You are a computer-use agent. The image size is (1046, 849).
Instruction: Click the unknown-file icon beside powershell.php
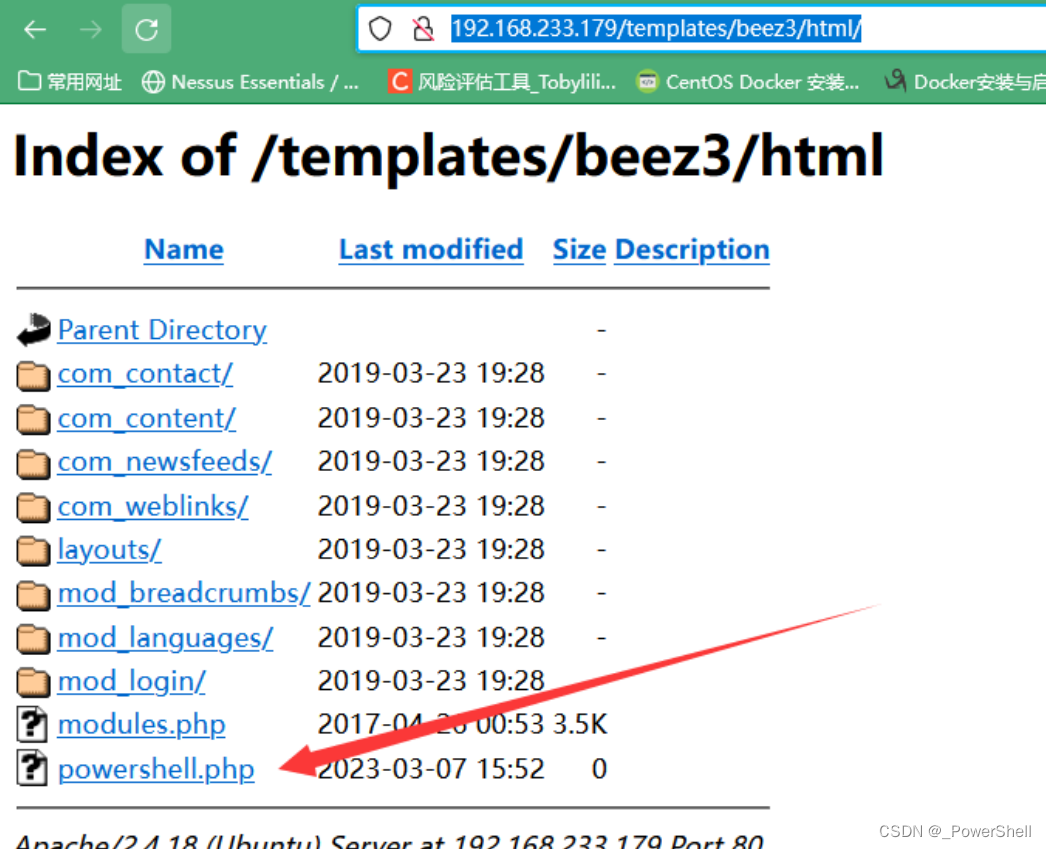(32, 768)
